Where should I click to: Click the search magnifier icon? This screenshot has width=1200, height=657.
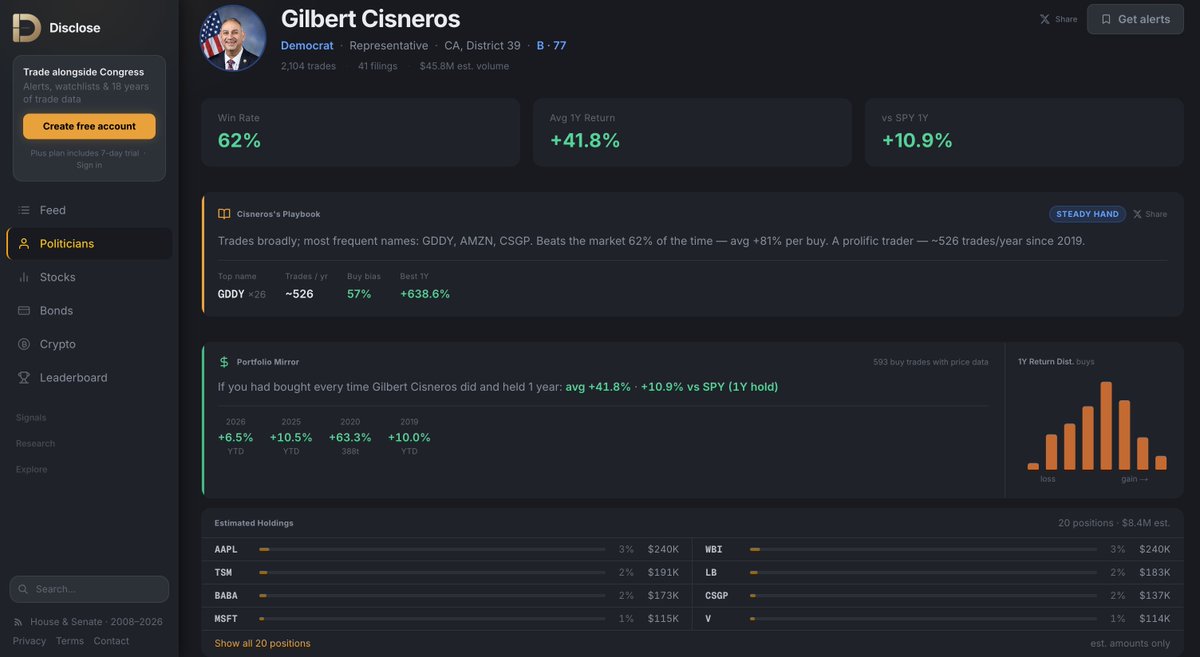(24, 589)
